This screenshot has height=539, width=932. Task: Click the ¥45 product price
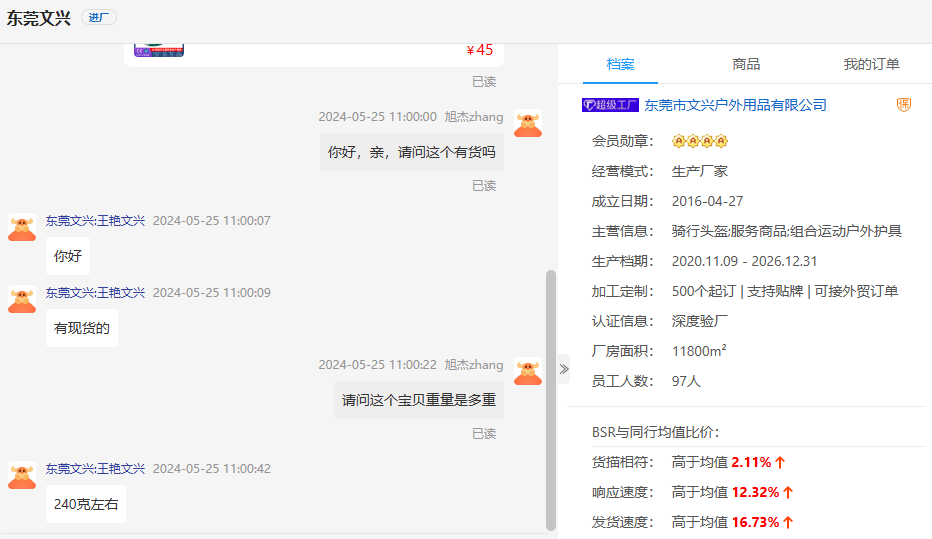pos(480,50)
